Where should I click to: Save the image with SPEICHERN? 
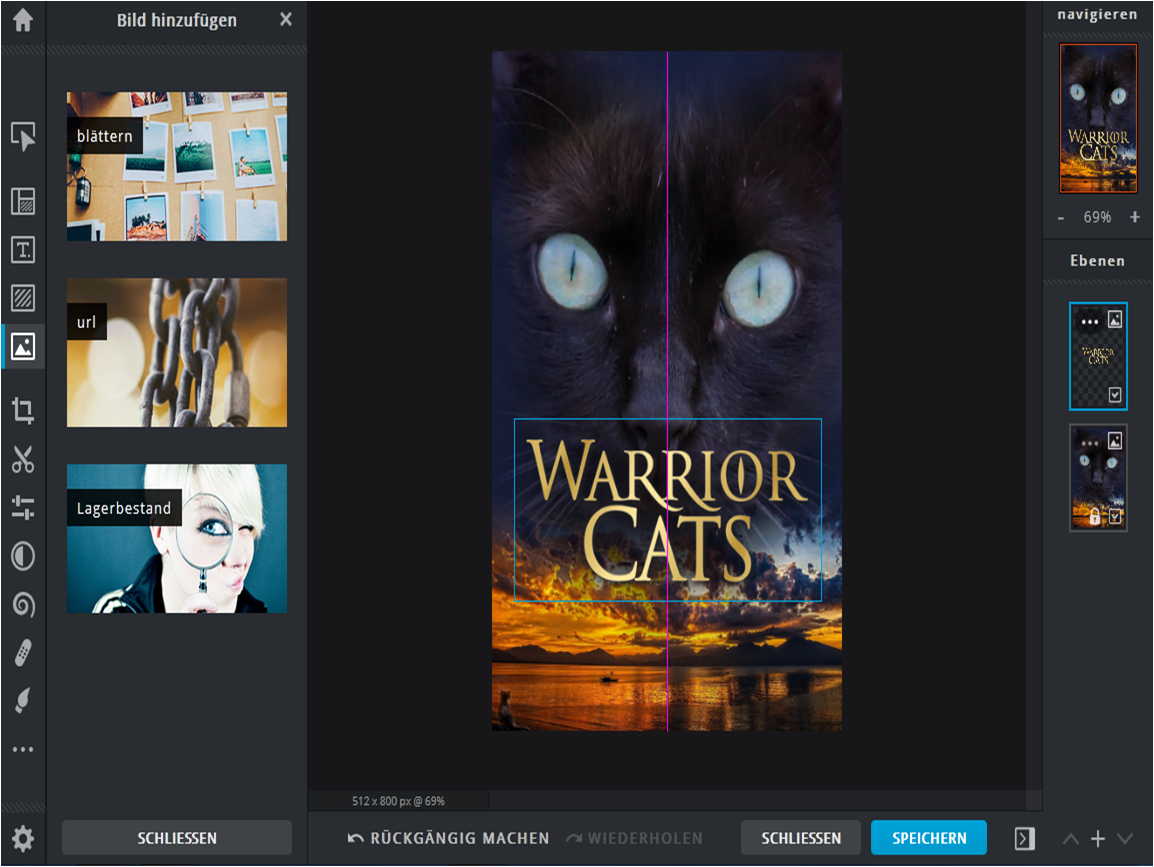click(x=929, y=838)
